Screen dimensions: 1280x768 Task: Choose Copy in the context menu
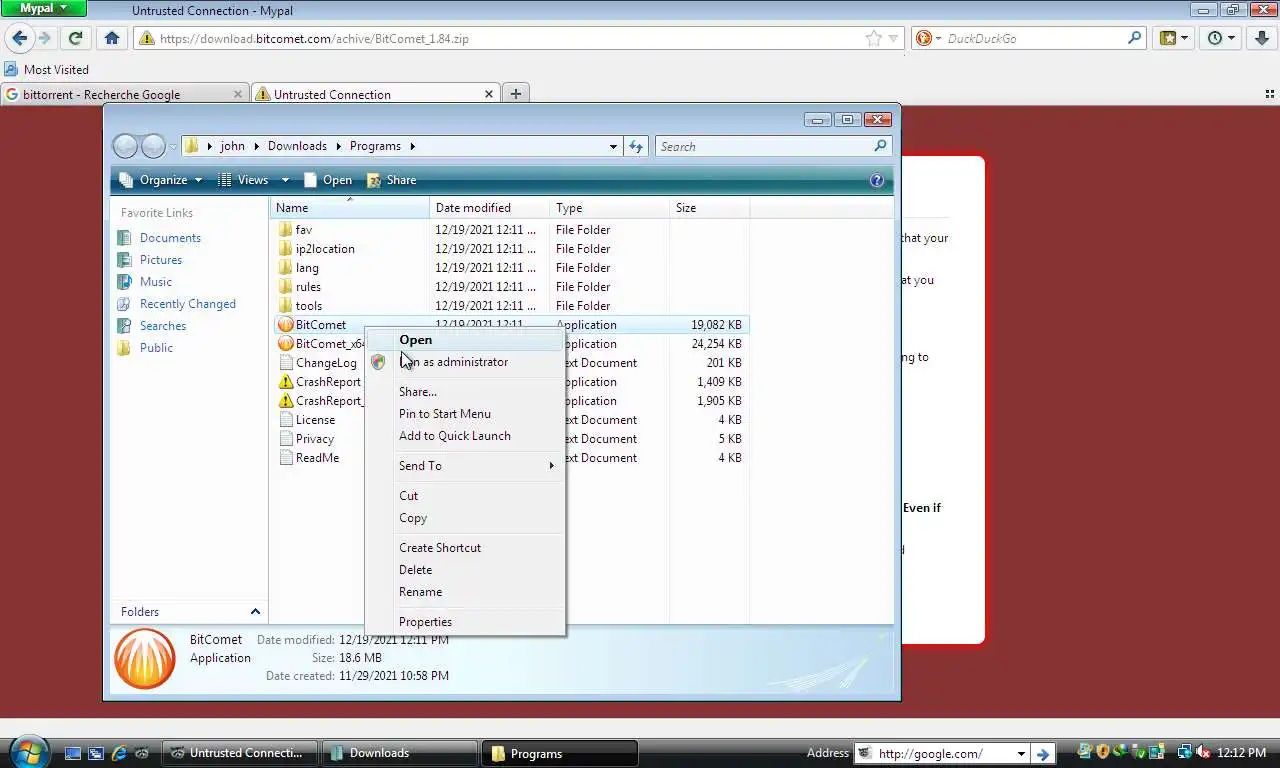[465, 518]
